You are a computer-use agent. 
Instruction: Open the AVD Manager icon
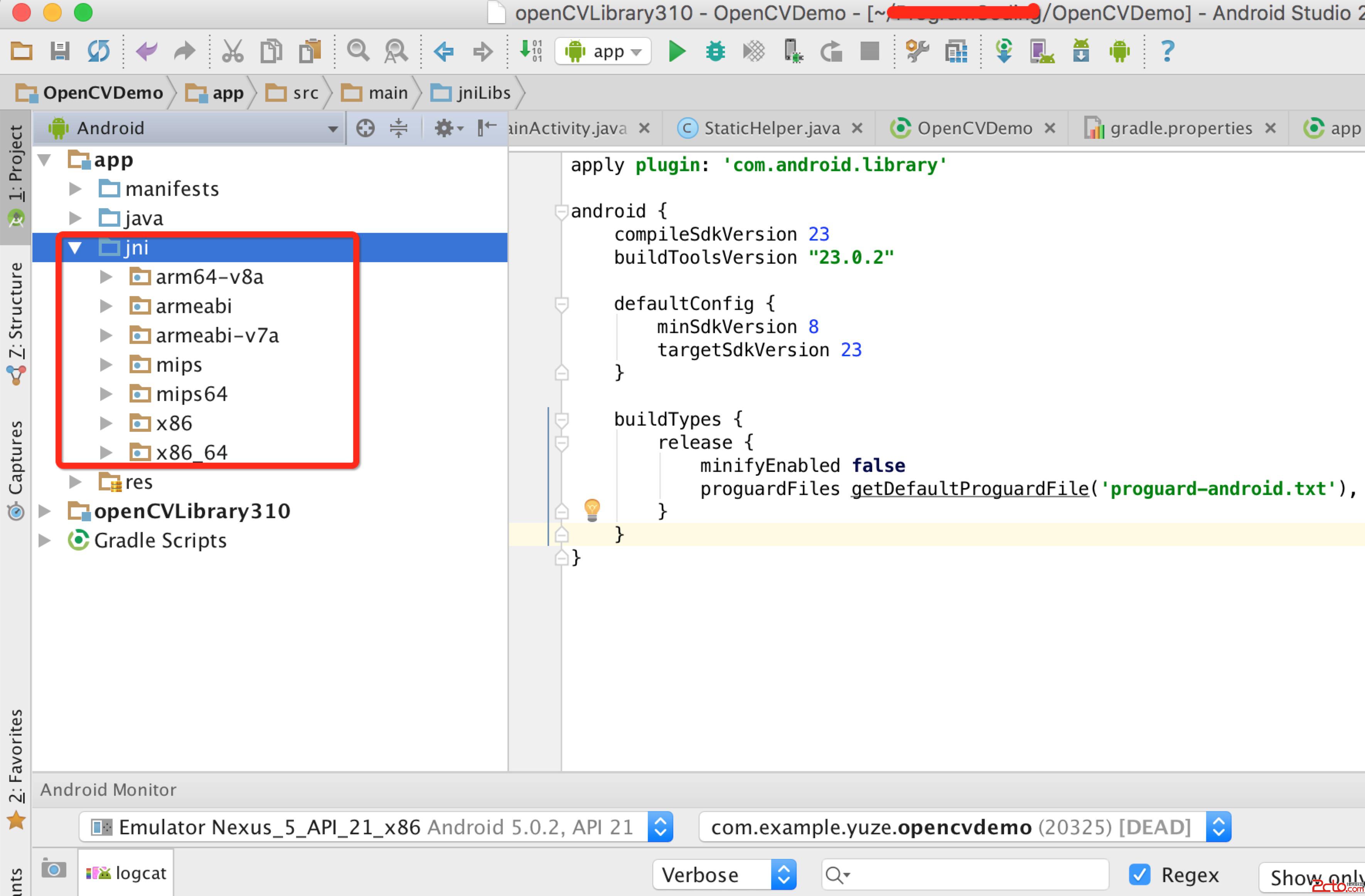coord(1041,52)
